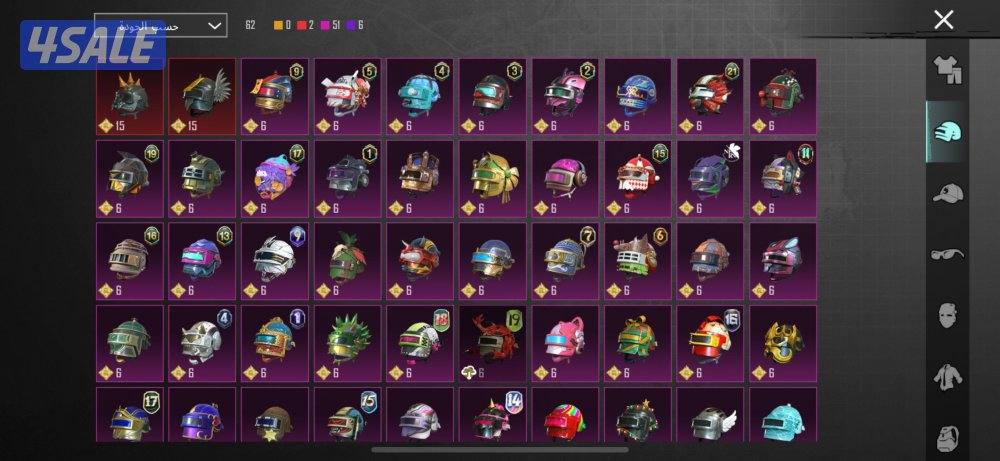Open the jacket category icon in sidebar

pyautogui.click(x=947, y=377)
